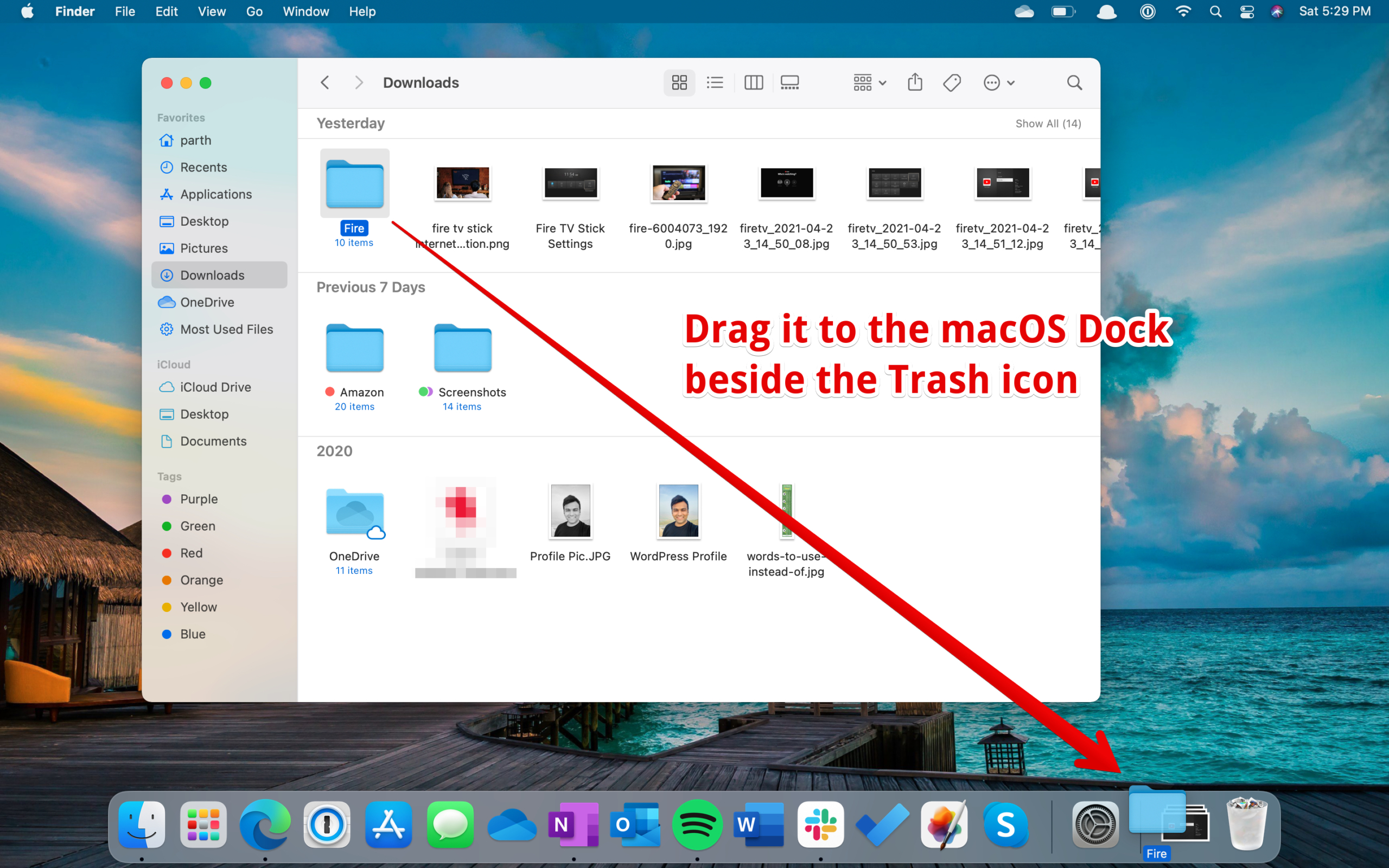The width and height of the screenshot is (1389, 868).
Task: Click the Finder menu bar item
Action: point(76,12)
